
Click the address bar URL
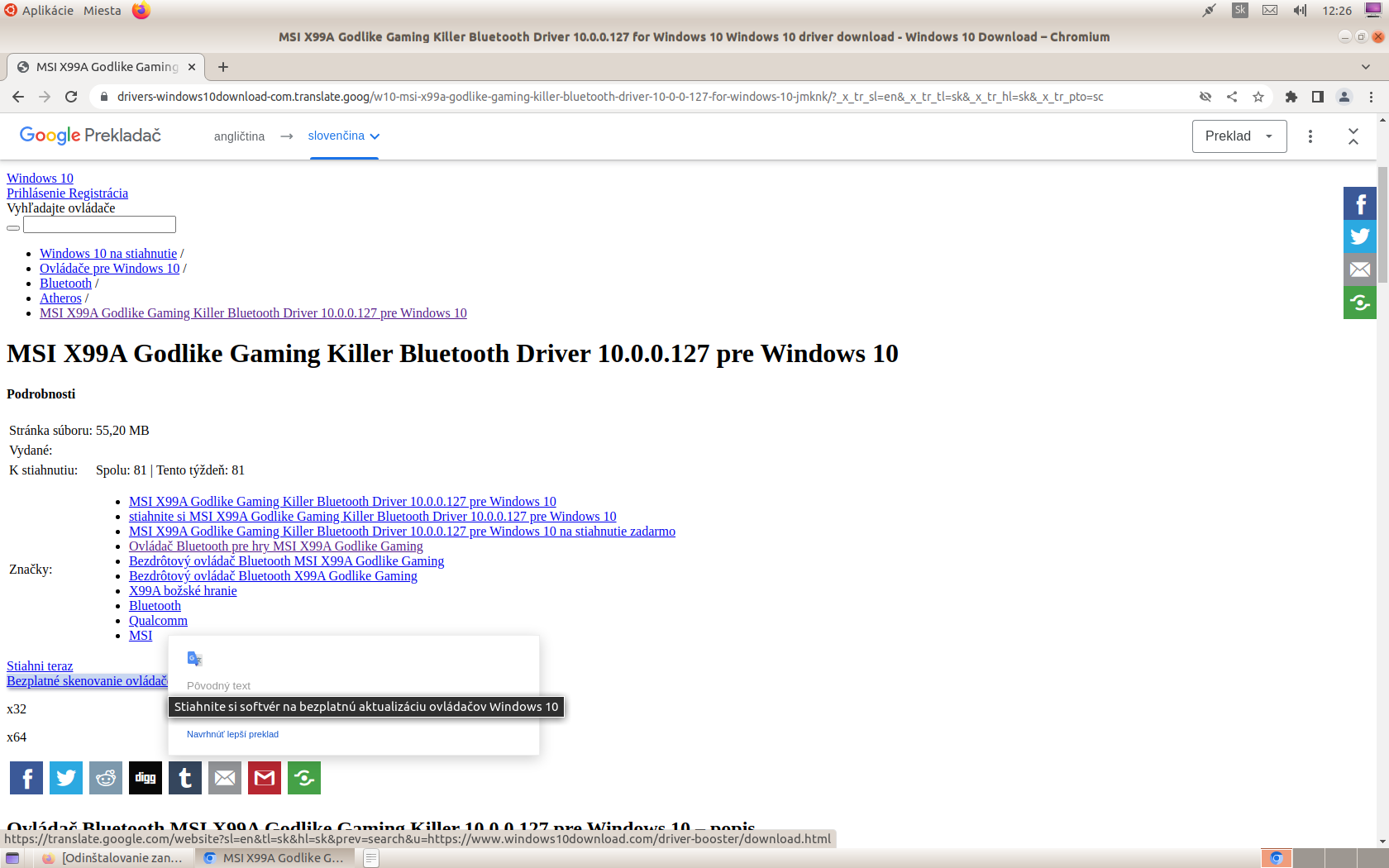pyautogui.click(x=610, y=97)
